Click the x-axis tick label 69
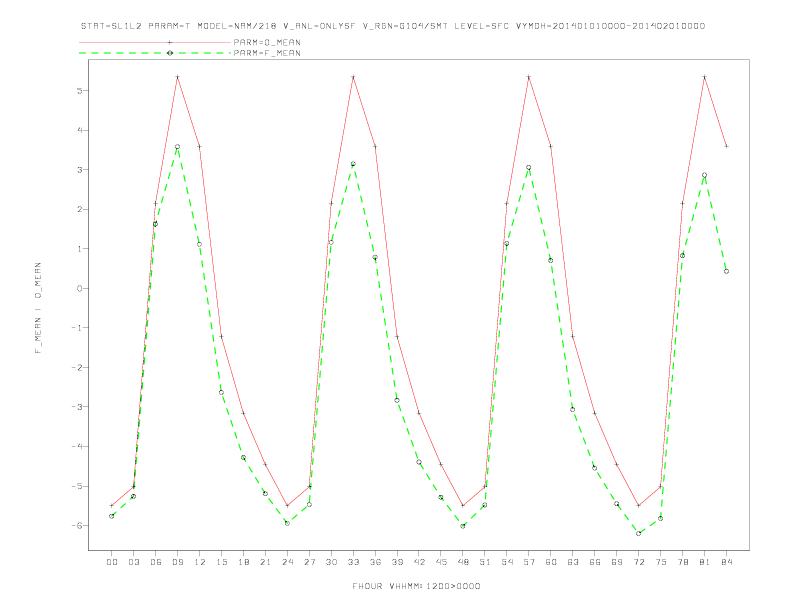Viewport: 792px width, 612px height. (x=617, y=562)
